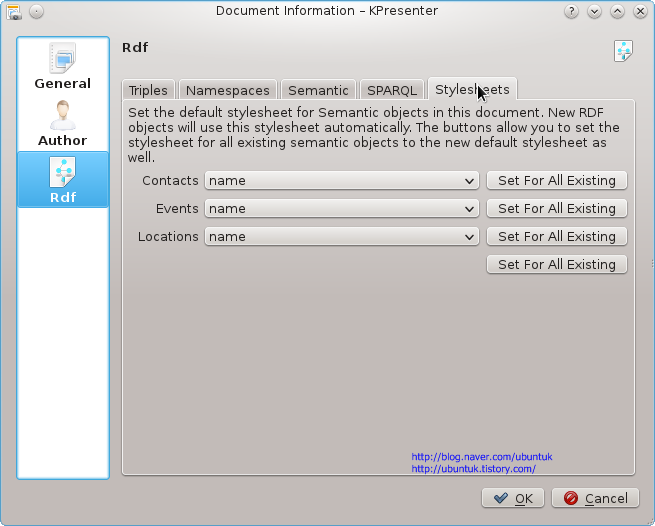
Task: Click the titlebar minimize down-arrow button
Action: [594, 11]
